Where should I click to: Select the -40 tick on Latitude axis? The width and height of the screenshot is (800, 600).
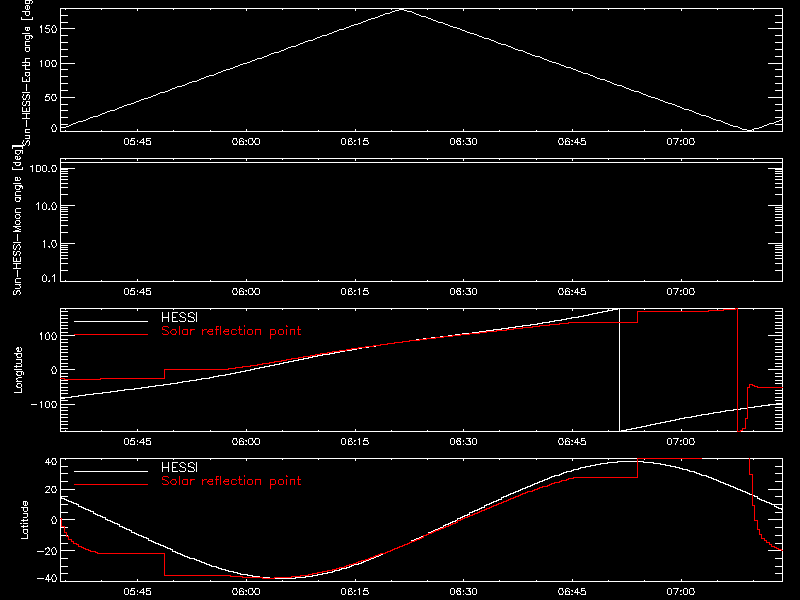47,579
